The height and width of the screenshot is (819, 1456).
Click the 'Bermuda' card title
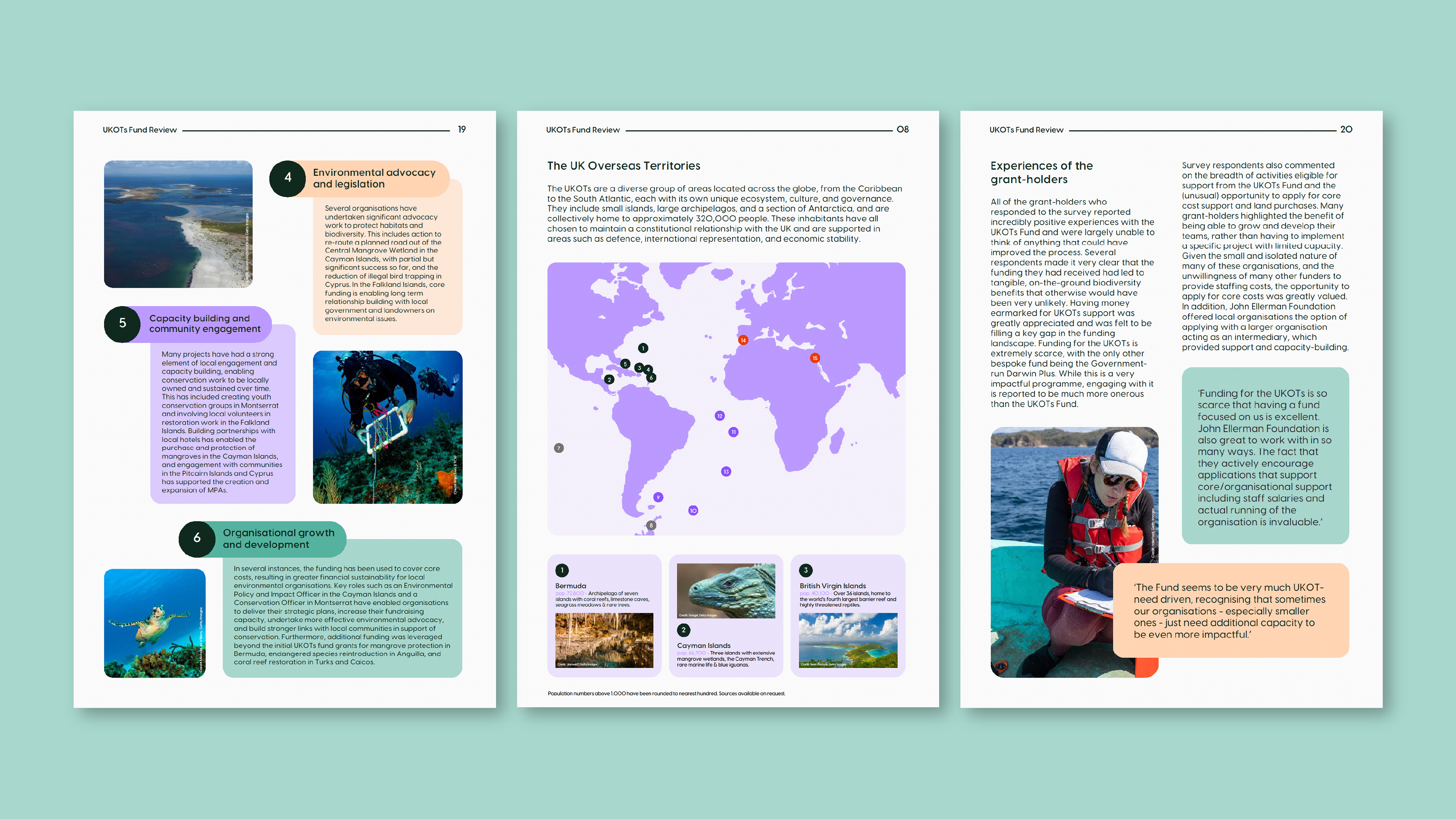coord(570,585)
